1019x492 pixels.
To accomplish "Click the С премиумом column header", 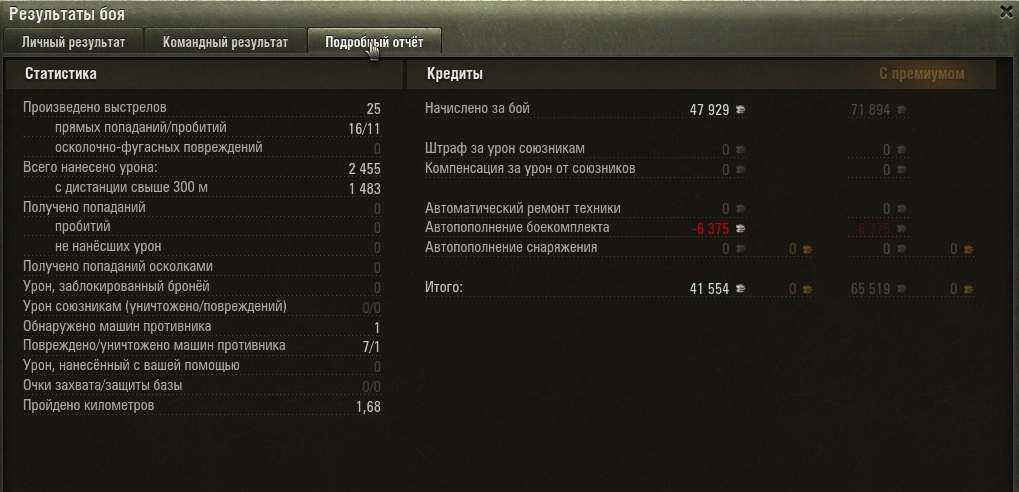I will [x=922, y=74].
